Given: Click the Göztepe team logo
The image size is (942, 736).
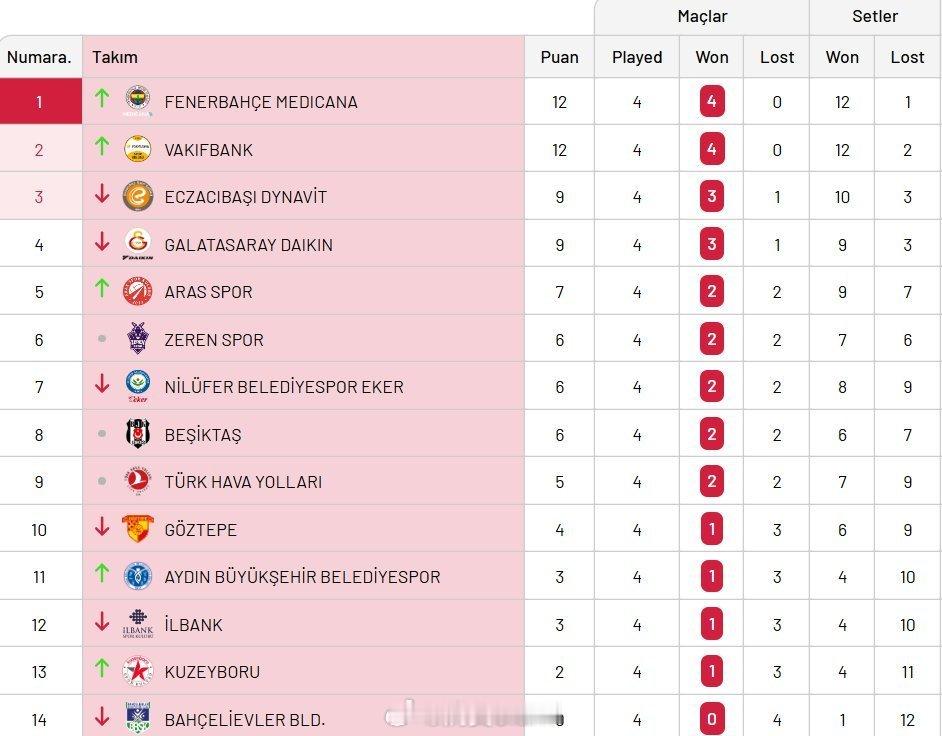Looking at the screenshot, I should pyautogui.click(x=138, y=529).
